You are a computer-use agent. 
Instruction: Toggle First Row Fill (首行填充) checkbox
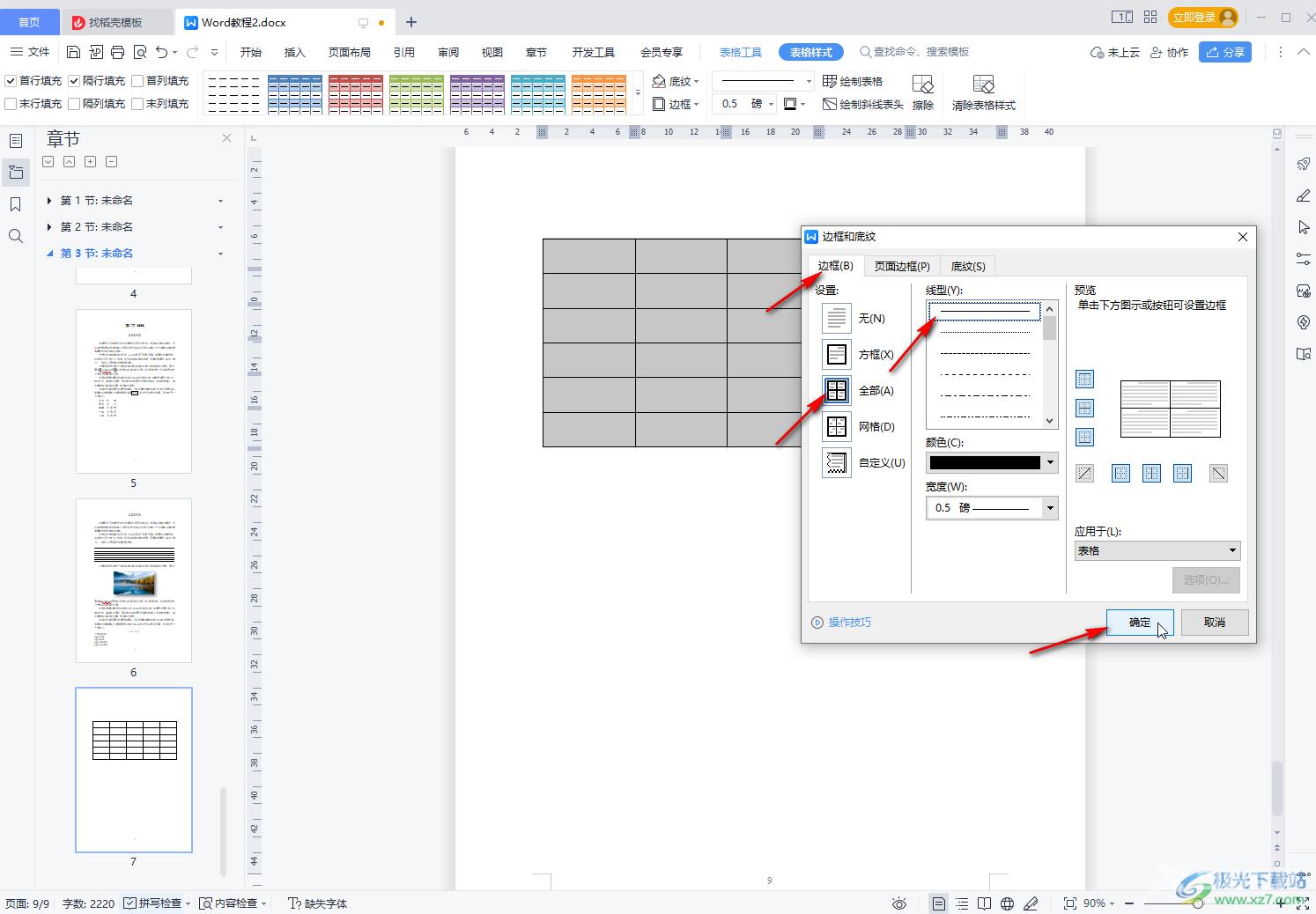click(x=11, y=81)
